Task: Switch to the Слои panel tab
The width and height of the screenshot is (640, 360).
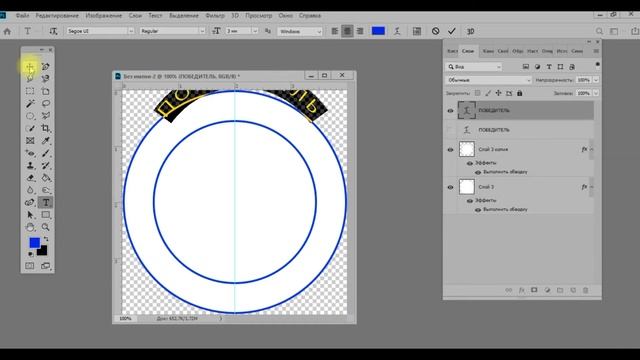Action: point(468,51)
